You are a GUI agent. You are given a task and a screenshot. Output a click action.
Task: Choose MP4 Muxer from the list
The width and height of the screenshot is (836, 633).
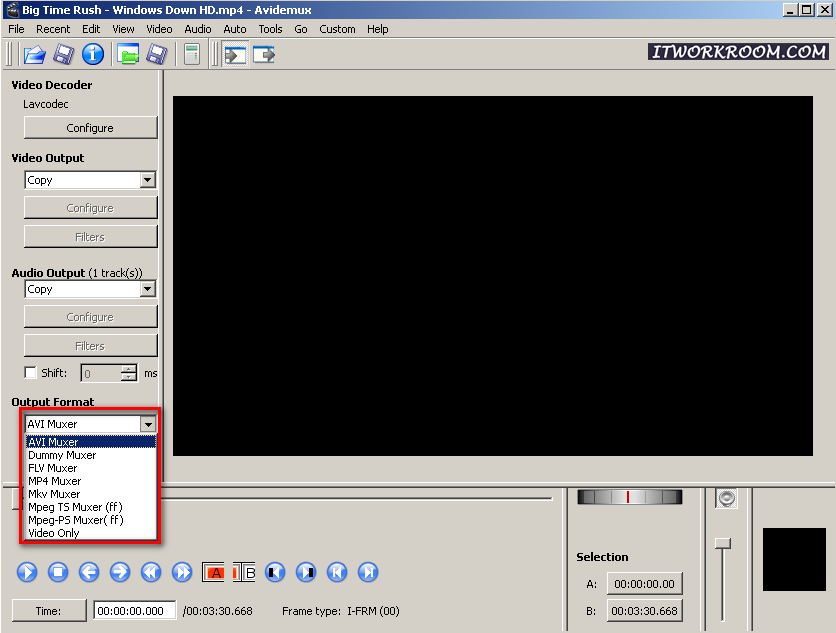coord(91,481)
